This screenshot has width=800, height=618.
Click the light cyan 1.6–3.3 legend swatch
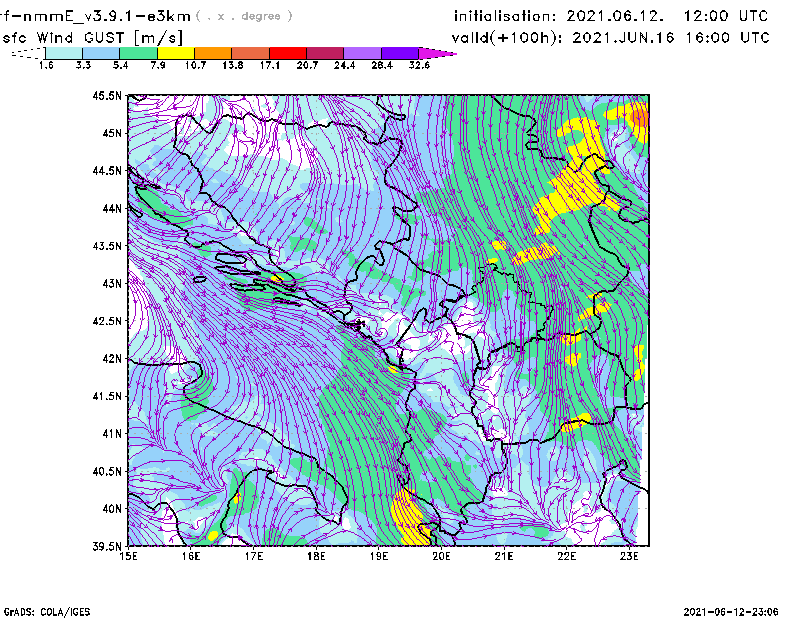tap(64, 53)
